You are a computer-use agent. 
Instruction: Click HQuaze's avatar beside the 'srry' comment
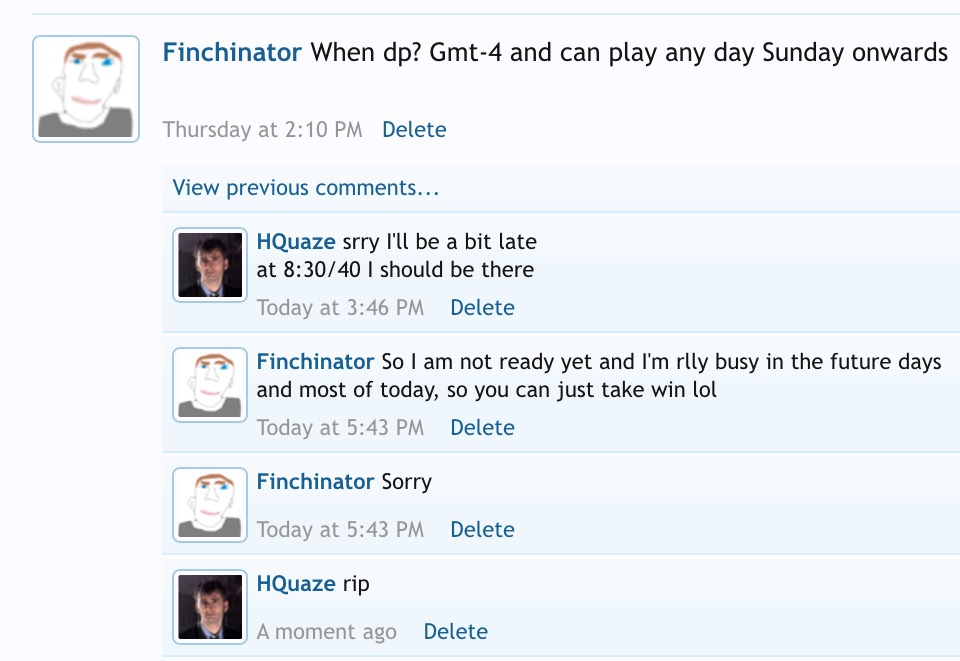(210, 266)
